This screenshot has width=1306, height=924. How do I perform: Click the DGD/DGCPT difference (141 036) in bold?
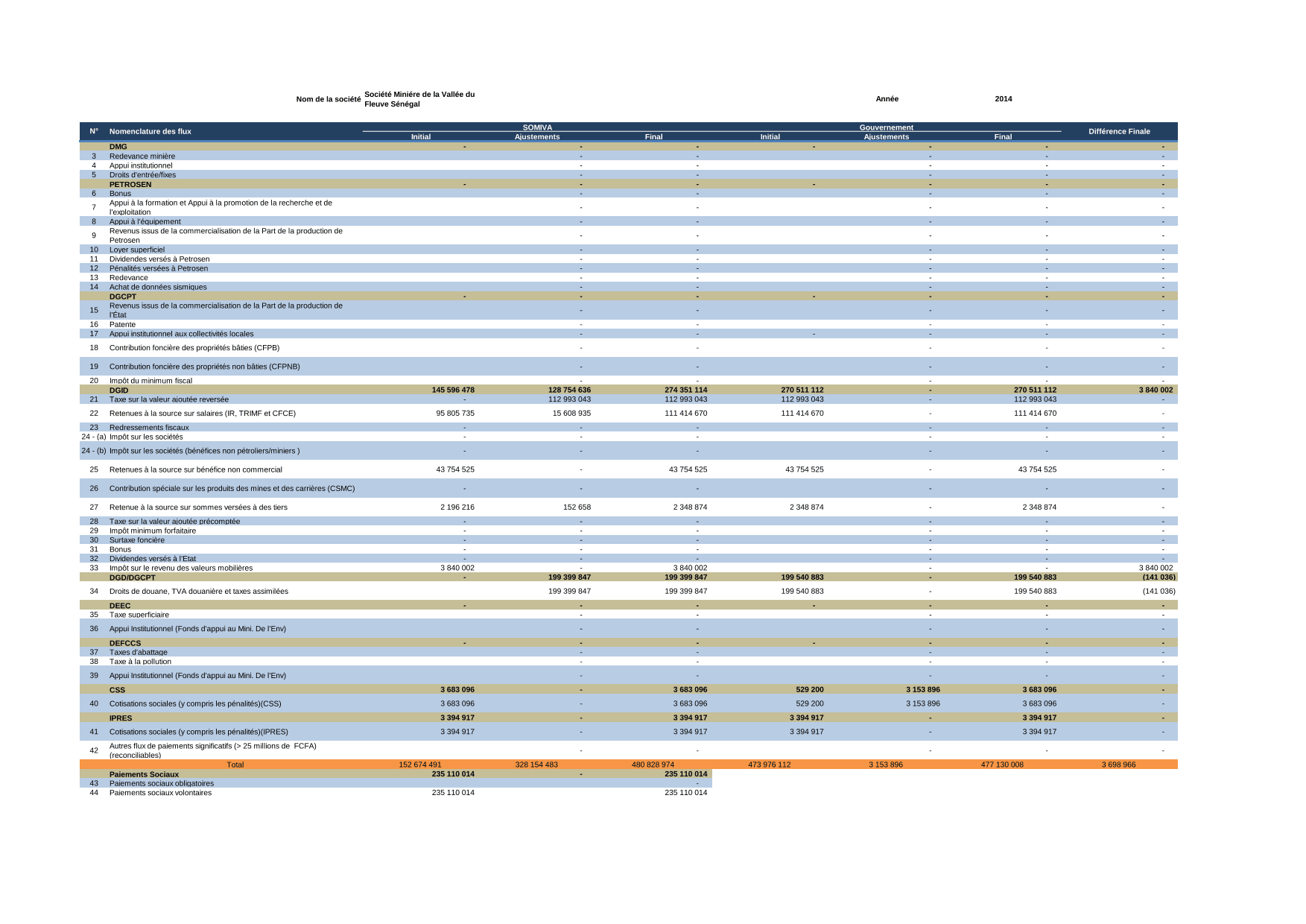tap(1158, 577)
